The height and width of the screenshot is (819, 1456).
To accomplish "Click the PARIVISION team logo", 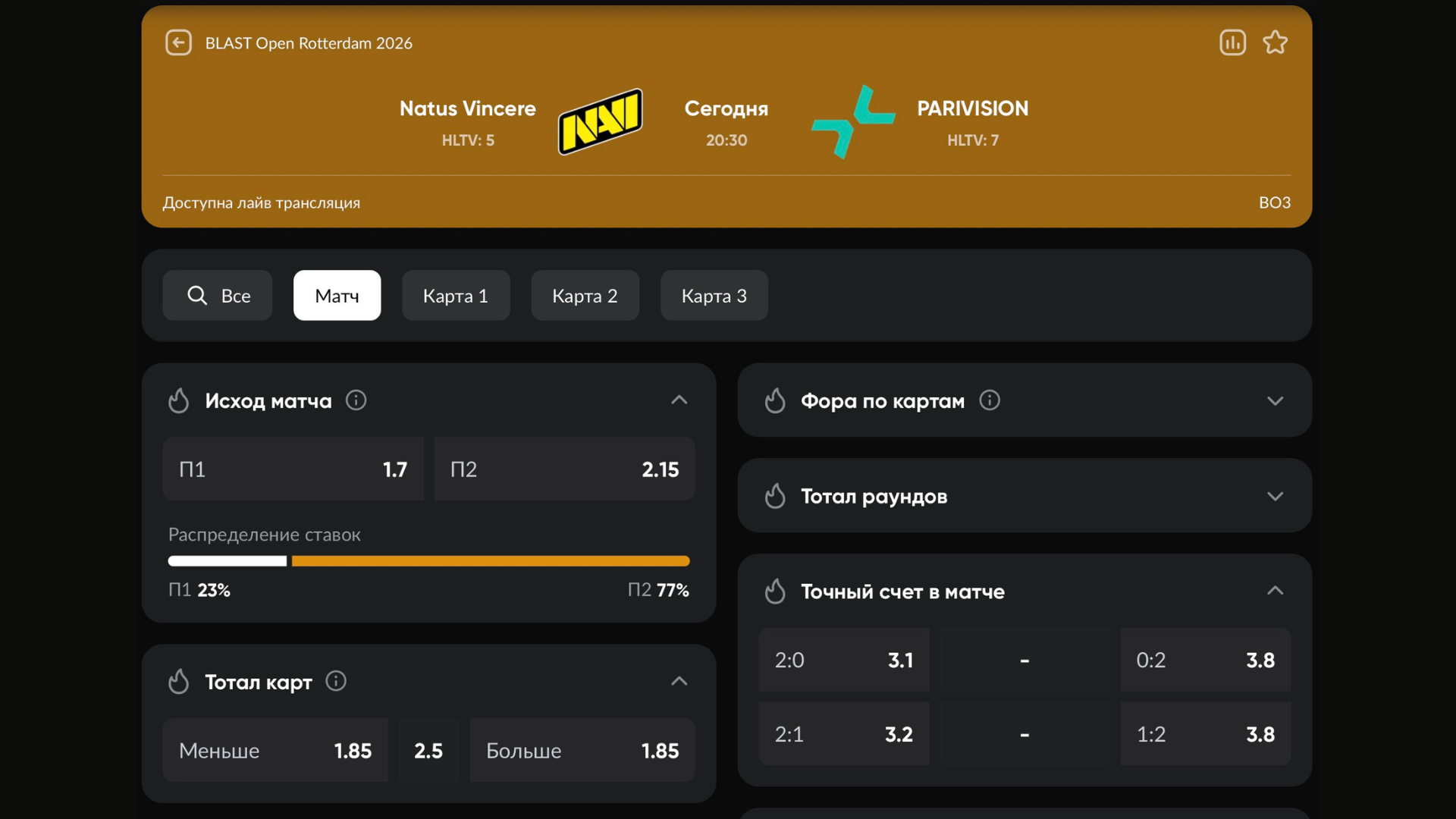I will (x=853, y=121).
